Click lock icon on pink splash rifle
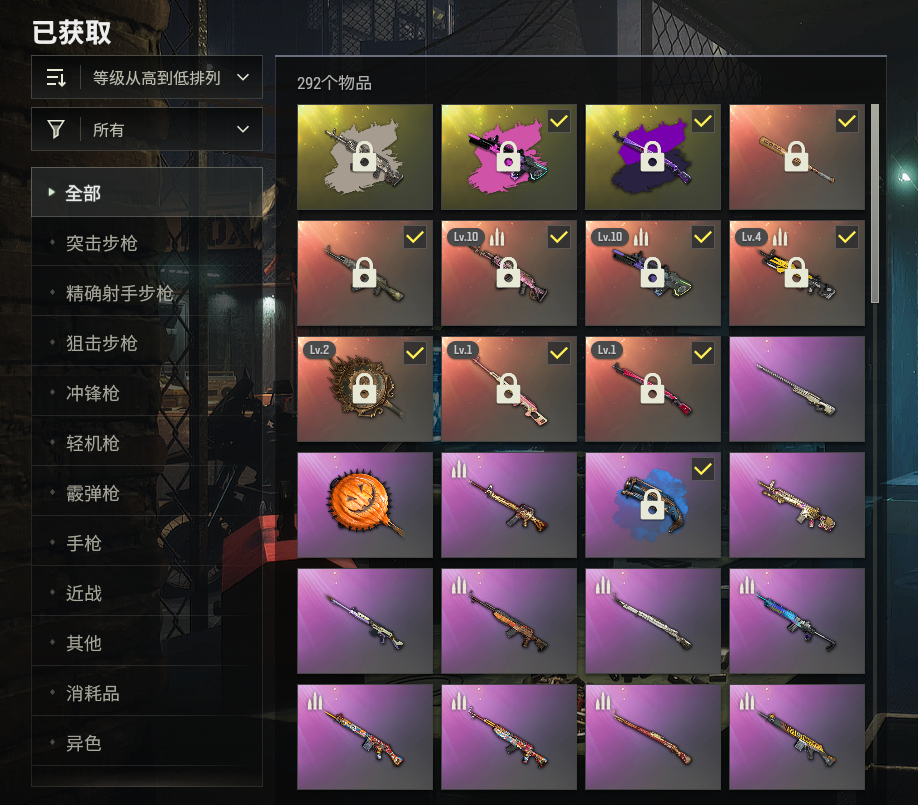Screen dimensions: 918x805 [x=508, y=157]
